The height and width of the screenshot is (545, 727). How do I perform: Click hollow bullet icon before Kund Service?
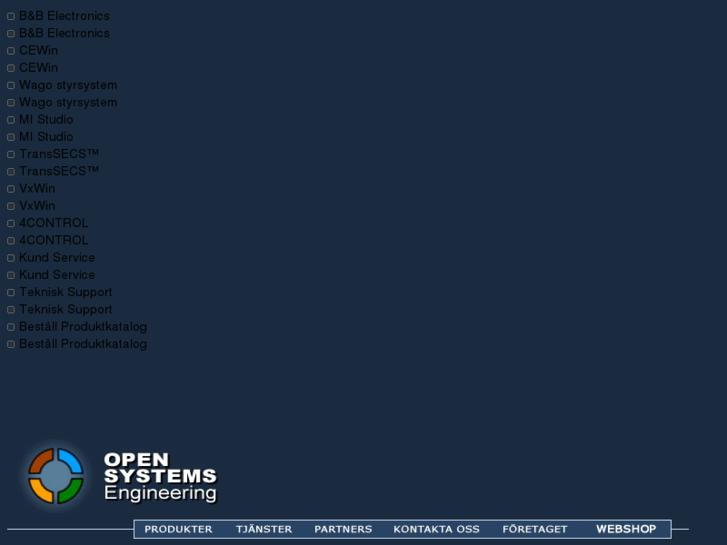[x=11, y=258]
